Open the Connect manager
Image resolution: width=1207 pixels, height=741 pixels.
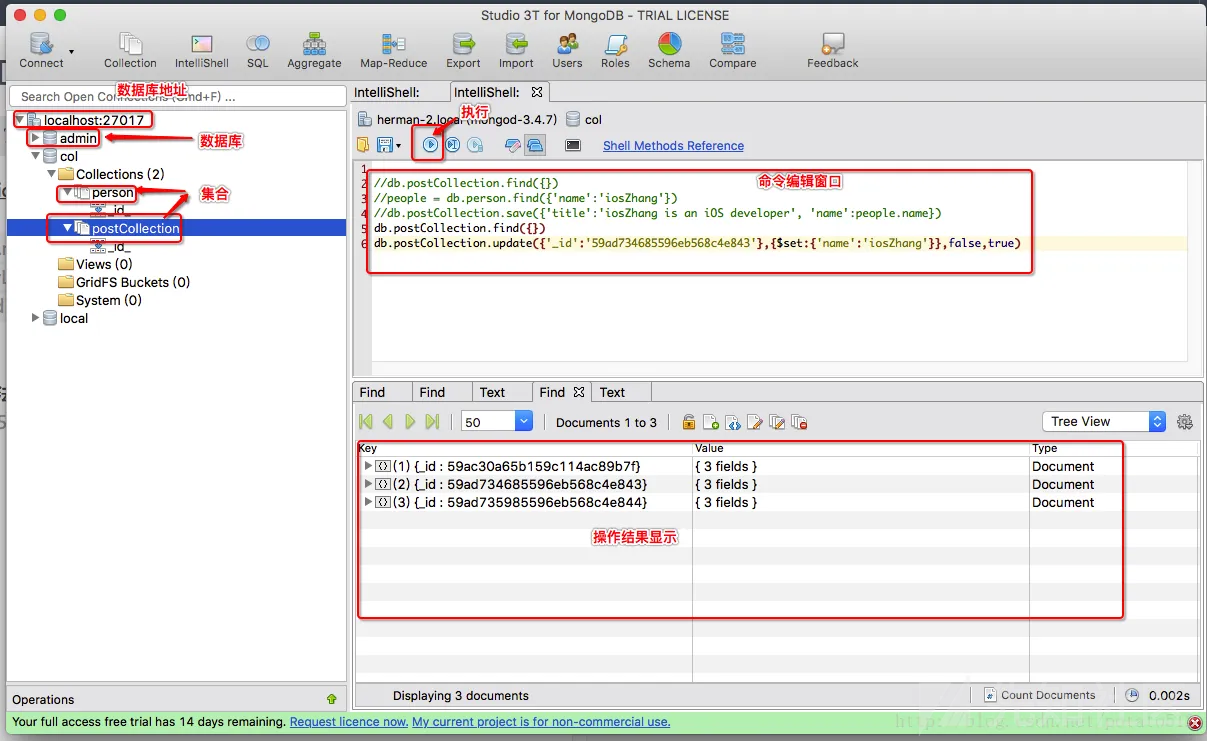41,50
